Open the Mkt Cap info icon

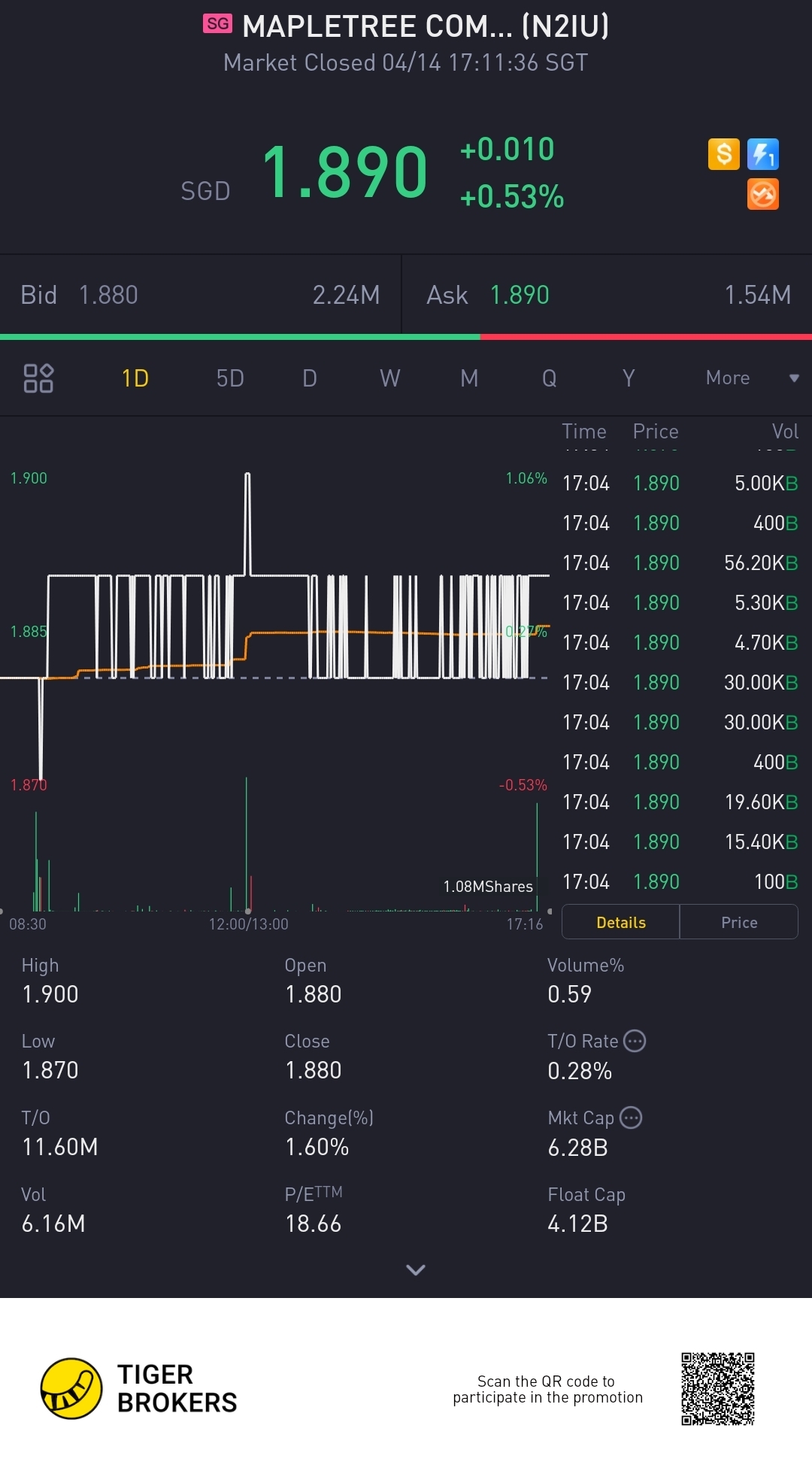[631, 1118]
